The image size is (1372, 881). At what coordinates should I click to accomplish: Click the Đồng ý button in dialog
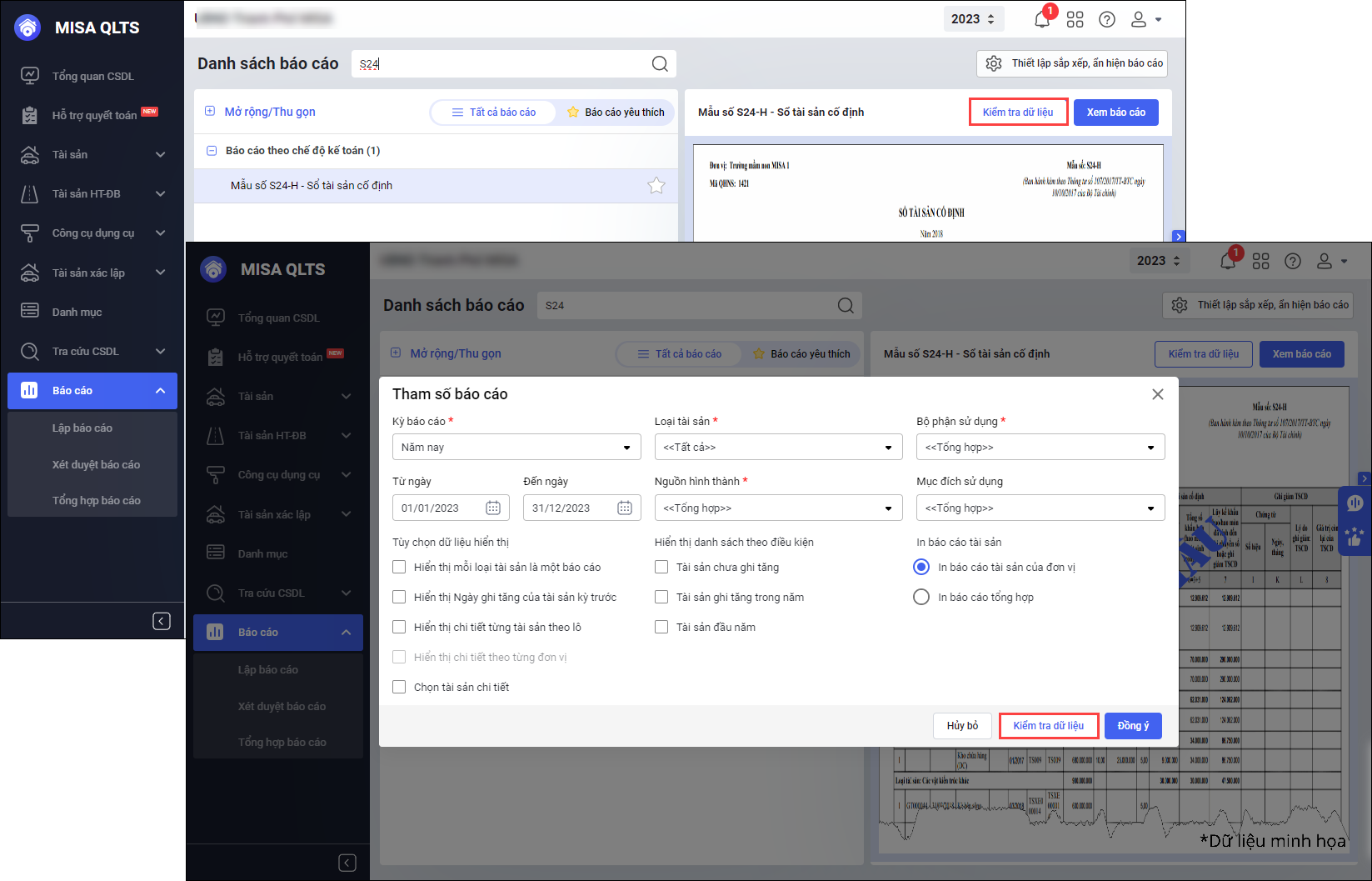pyautogui.click(x=1132, y=726)
